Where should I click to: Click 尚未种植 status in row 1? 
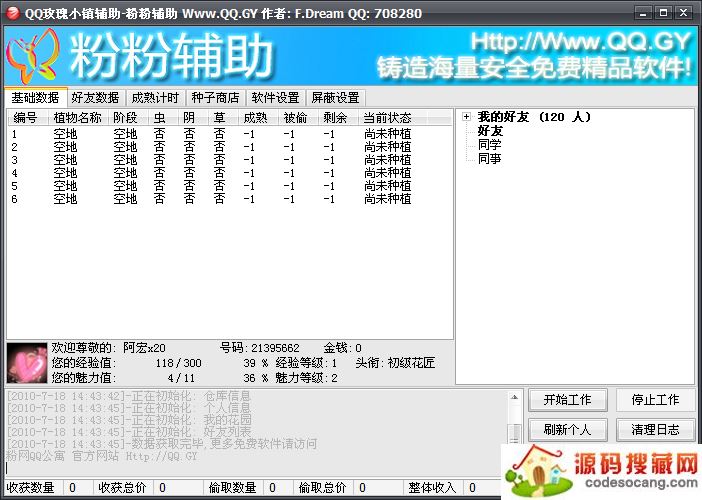387,134
